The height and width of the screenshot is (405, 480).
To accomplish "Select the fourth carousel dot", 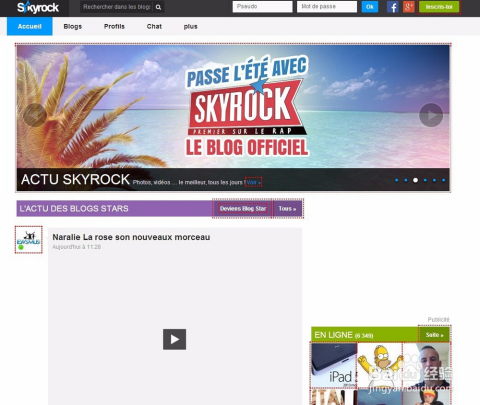I will pyautogui.click(x=425, y=180).
